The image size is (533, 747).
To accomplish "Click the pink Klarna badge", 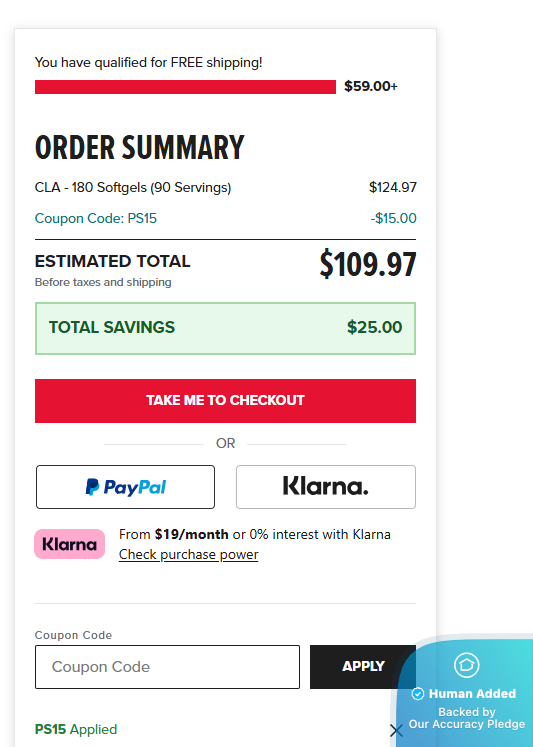I will coord(70,544).
